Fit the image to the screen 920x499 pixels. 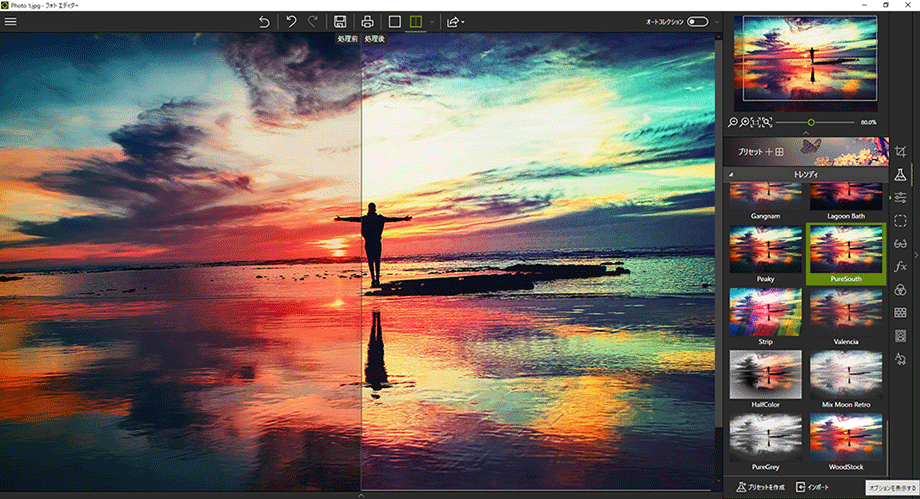coord(767,122)
